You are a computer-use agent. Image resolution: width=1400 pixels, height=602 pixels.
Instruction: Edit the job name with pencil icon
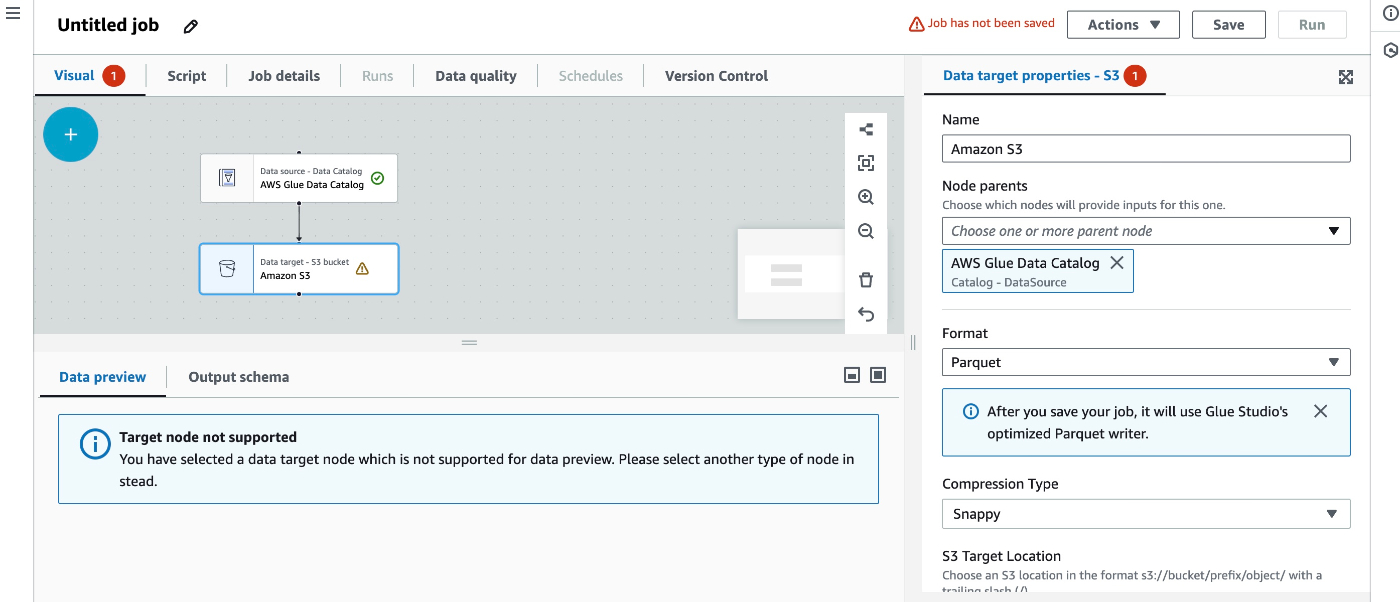(191, 26)
